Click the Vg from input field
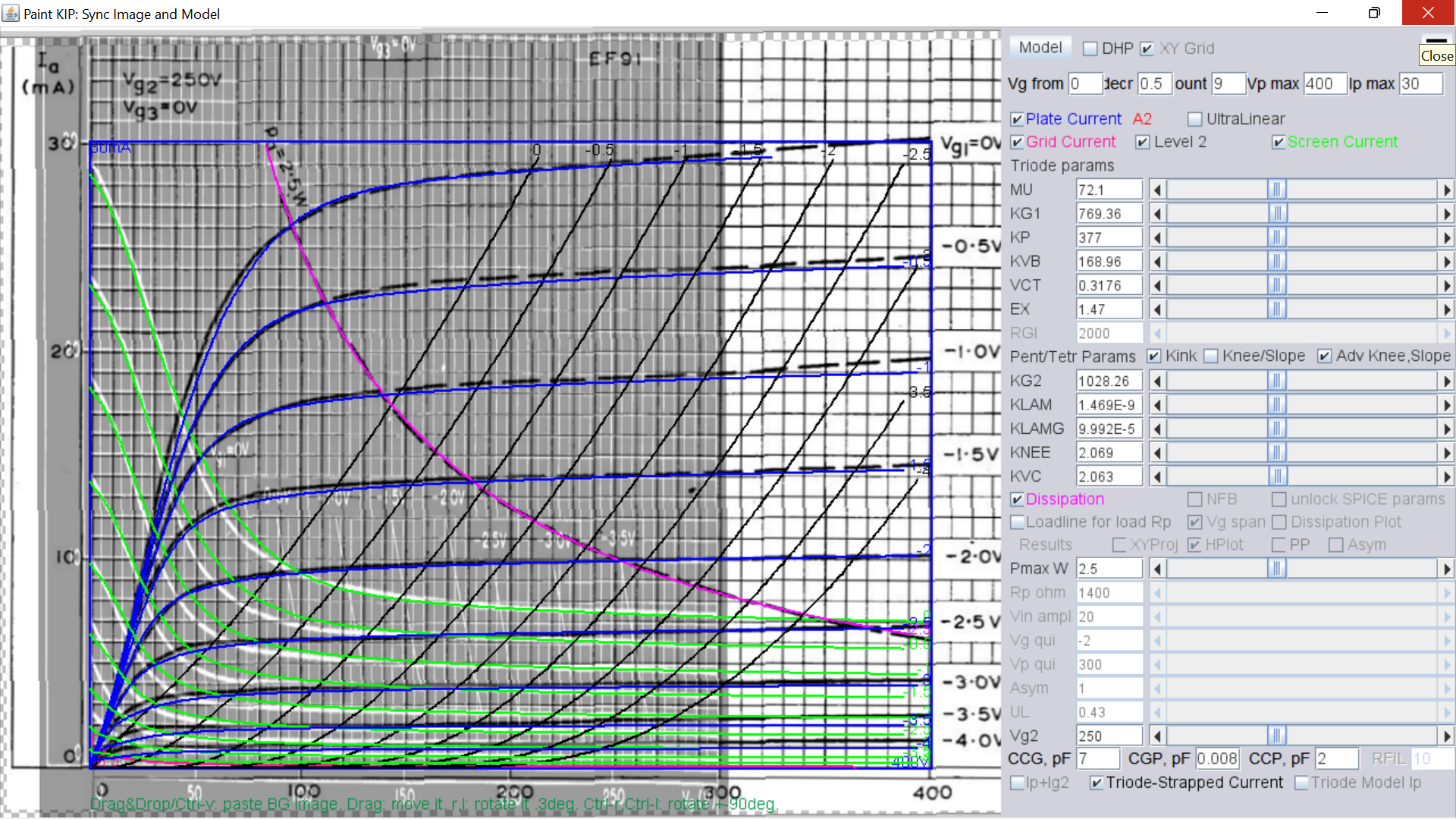Viewport: 1456px width, 819px height. tap(1085, 83)
